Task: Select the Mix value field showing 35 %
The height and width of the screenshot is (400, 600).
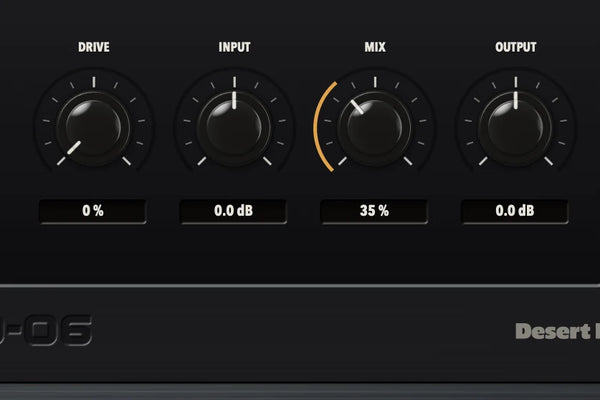Action: tap(374, 211)
